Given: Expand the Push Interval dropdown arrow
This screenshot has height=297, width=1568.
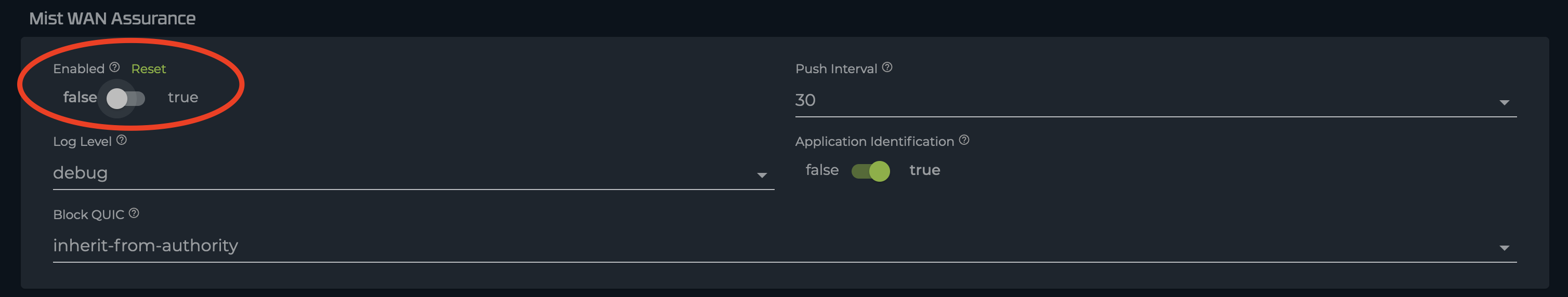Looking at the screenshot, I should (1504, 103).
